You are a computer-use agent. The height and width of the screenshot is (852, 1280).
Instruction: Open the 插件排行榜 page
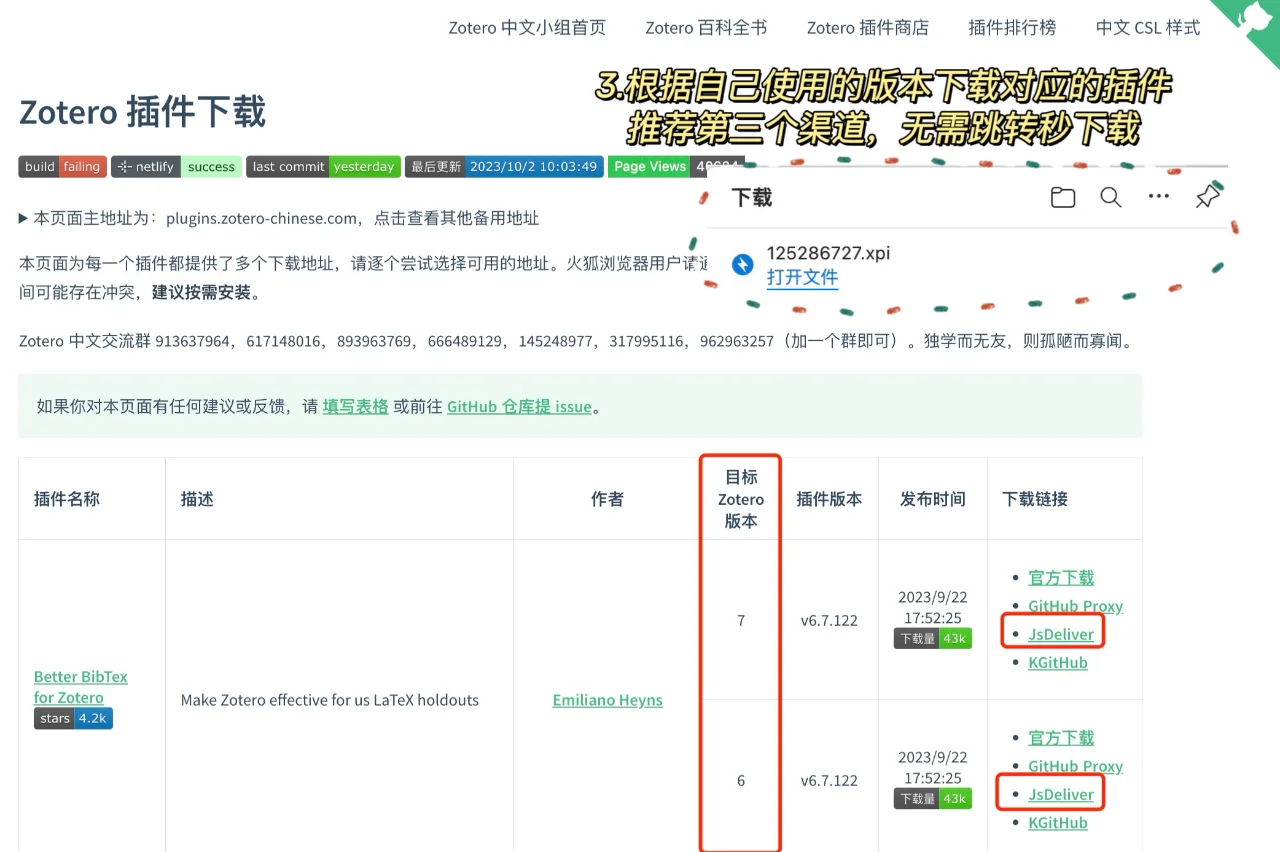tap(1011, 27)
